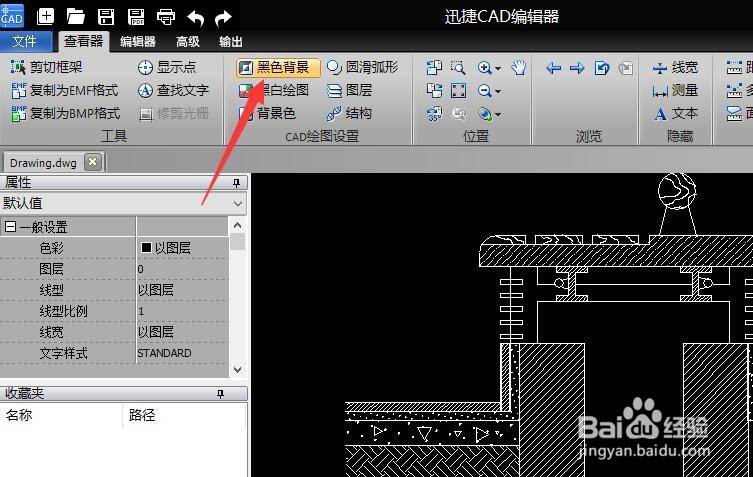Click the globe zoom icon
This screenshot has height=477, width=753.
(485, 114)
